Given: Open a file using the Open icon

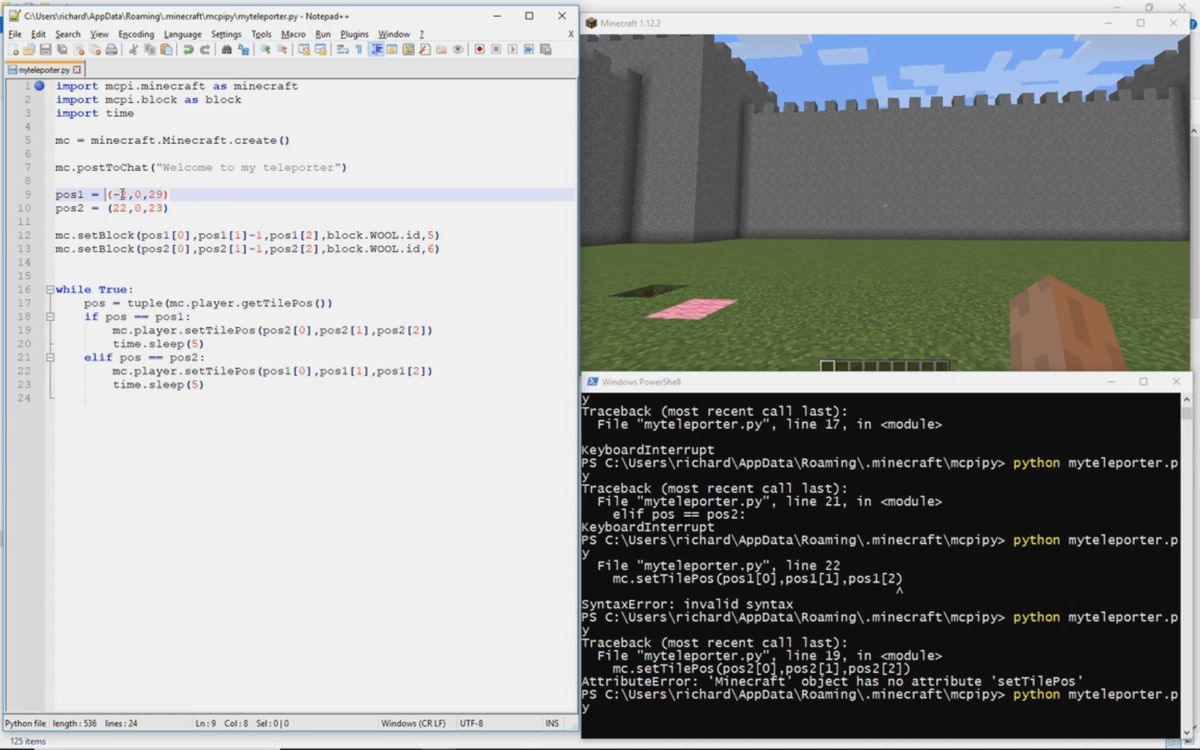Looking at the screenshot, I should click(27, 49).
